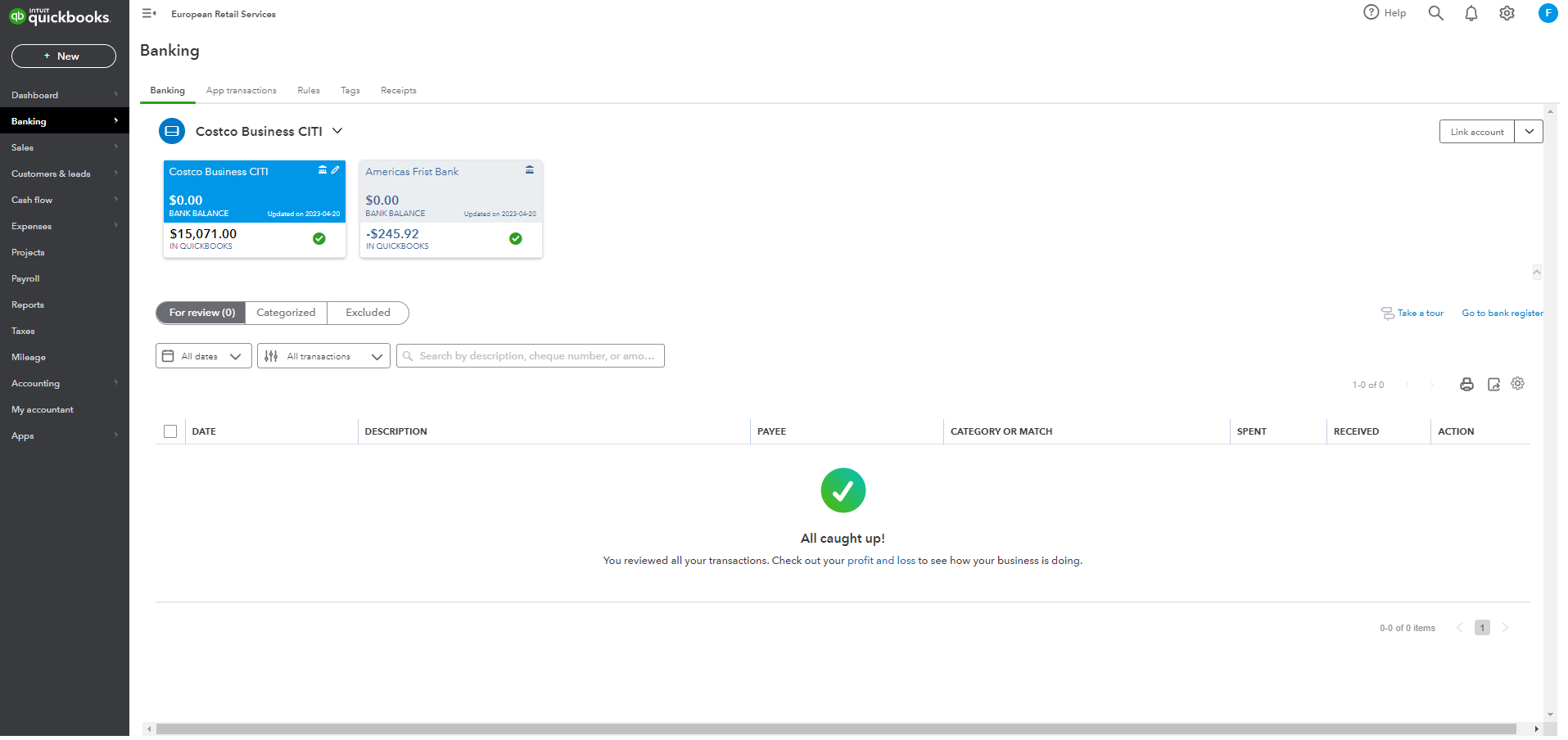Click the calendar icon in All dates filter
This screenshot has width=1568, height=740.
168,356
